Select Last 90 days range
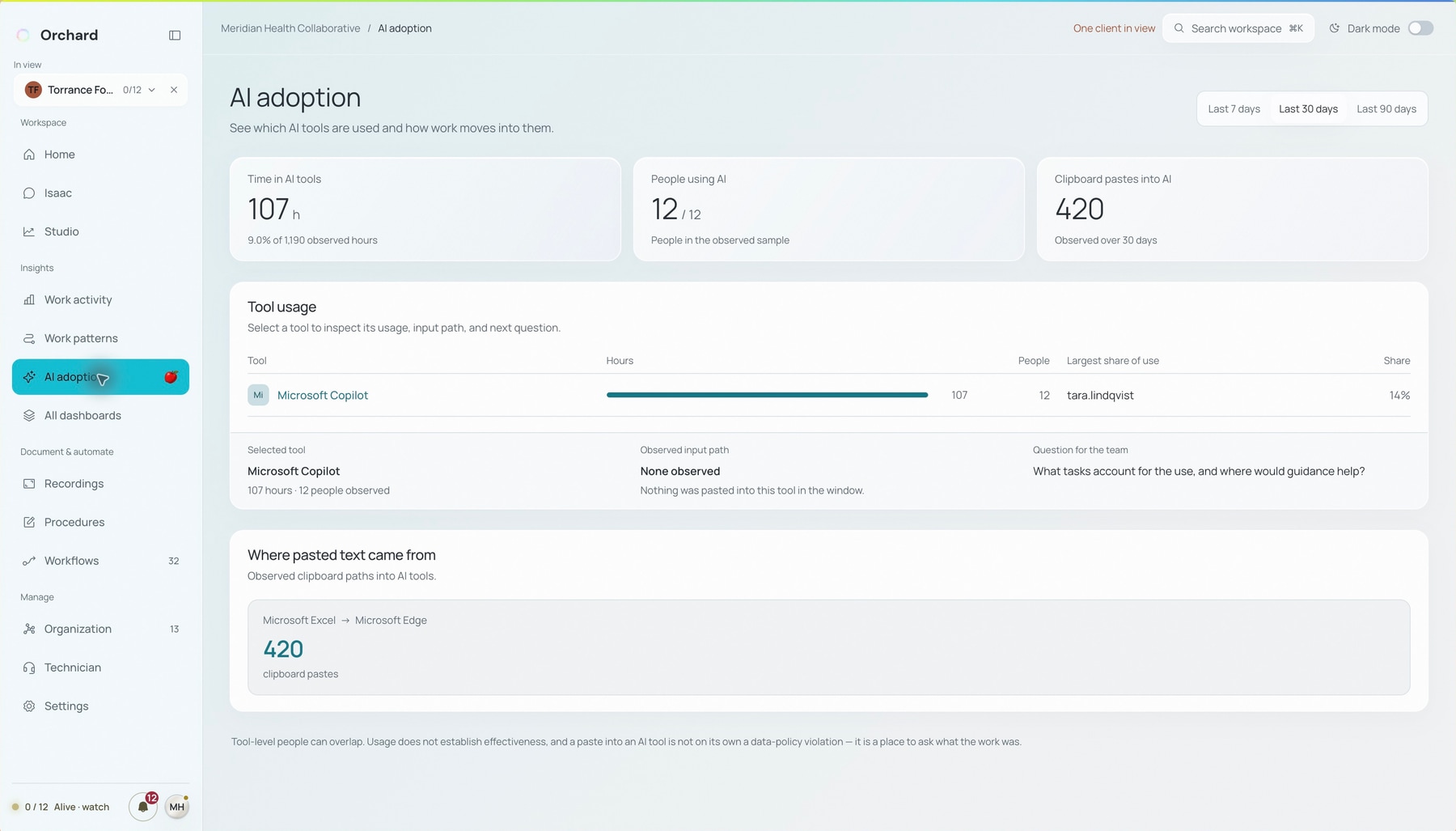The image size is (1456, 831). point(1386,109)
